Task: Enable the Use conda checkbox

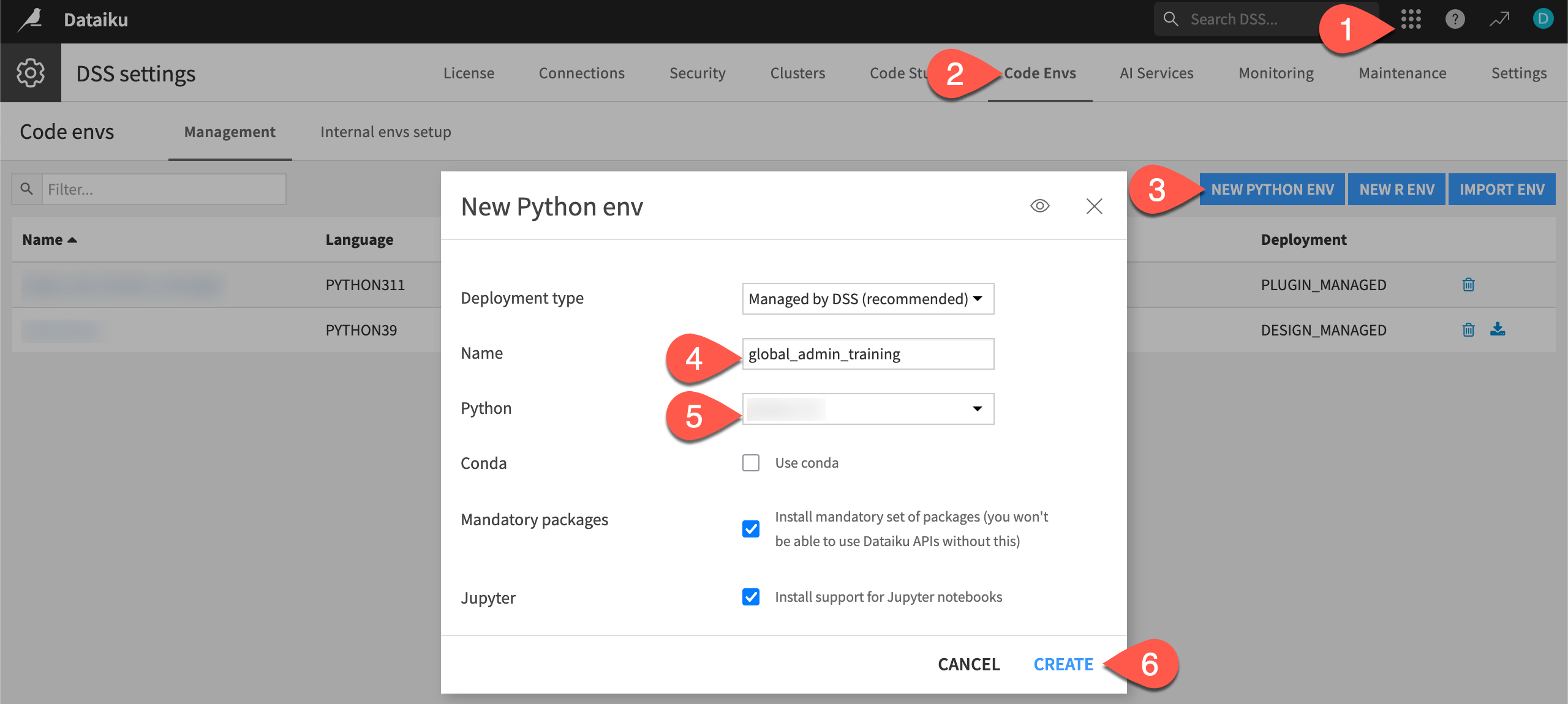Action: click(750, 463)
